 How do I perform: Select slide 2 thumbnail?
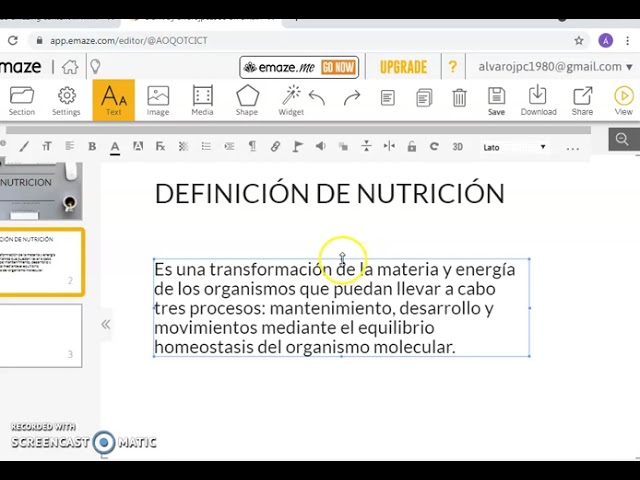click(x=41, y=262)
